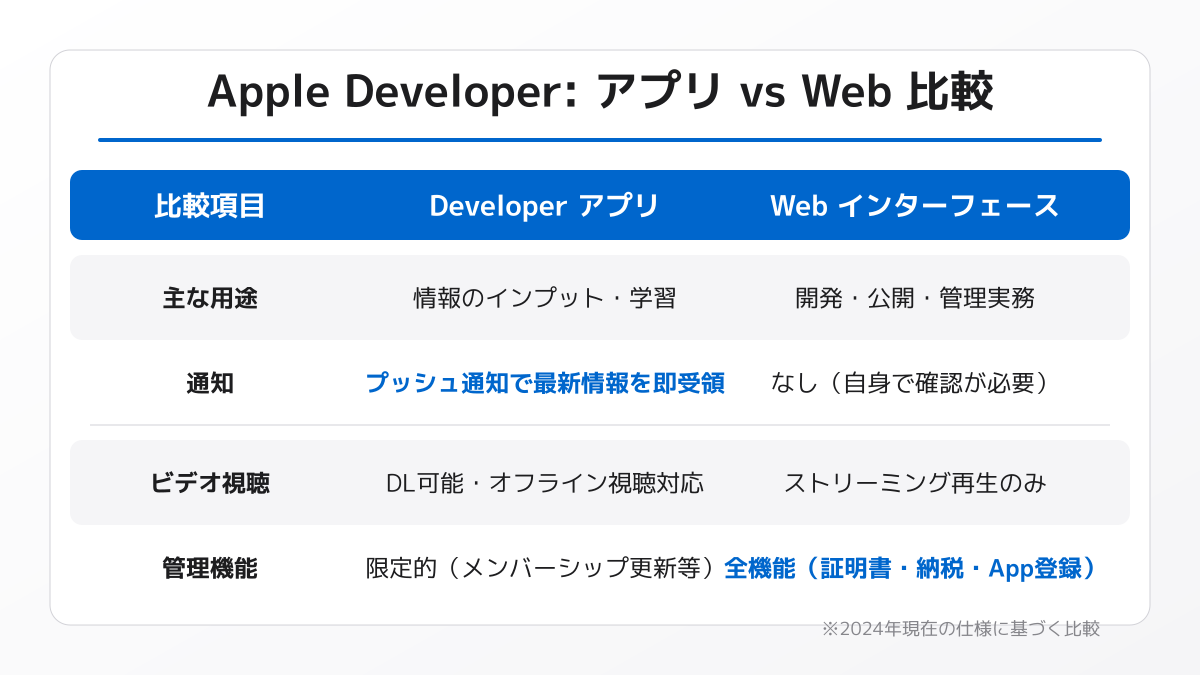Select the header cell 'Developer アプリ'

pos(545,206)
